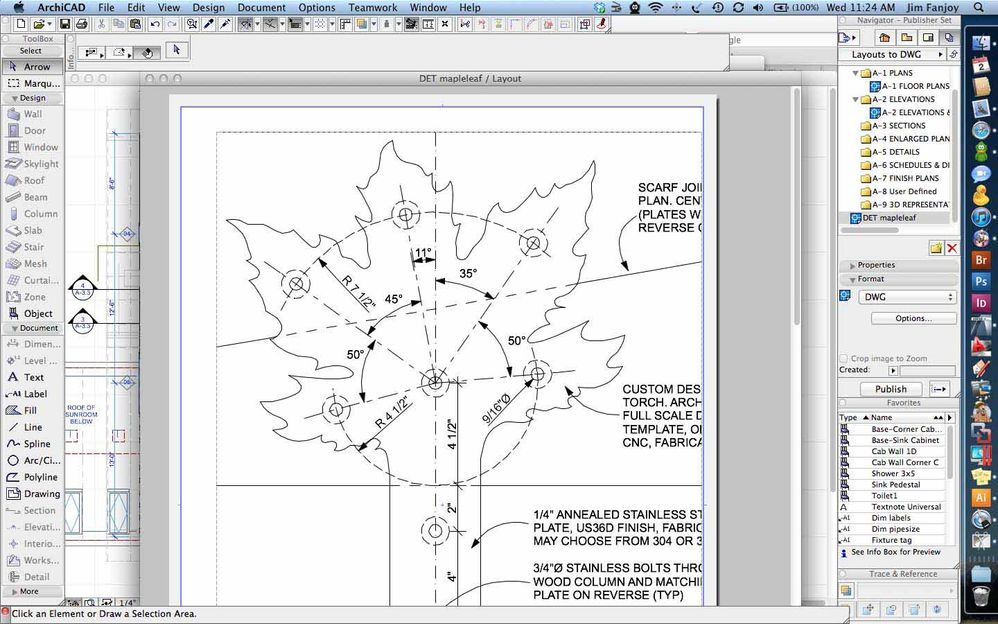Open the File menu

click(106, 8)
